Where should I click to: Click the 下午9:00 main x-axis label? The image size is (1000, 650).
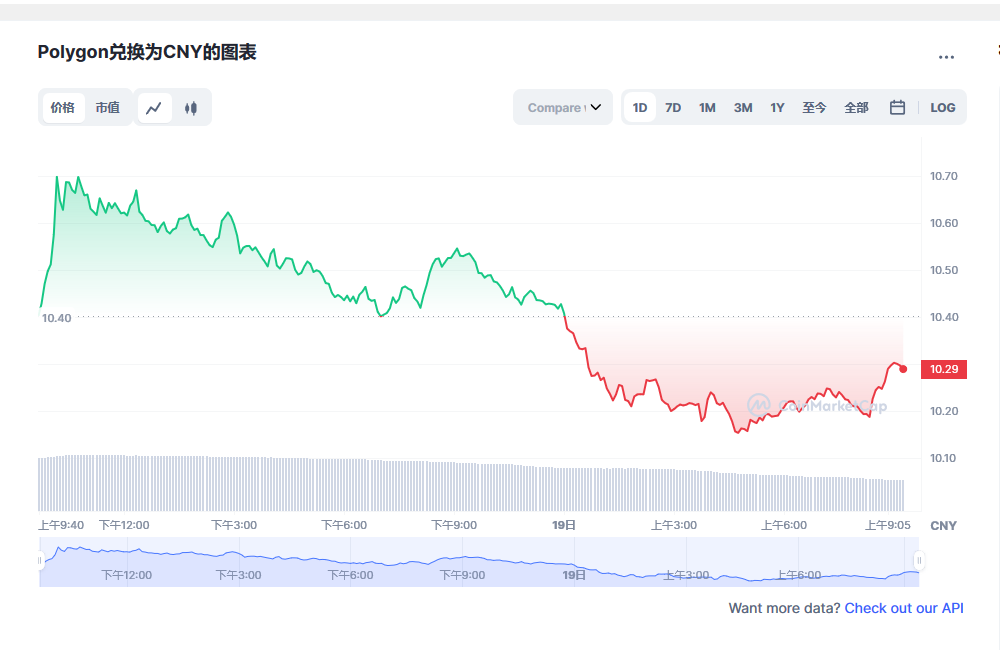click(454, 525)
